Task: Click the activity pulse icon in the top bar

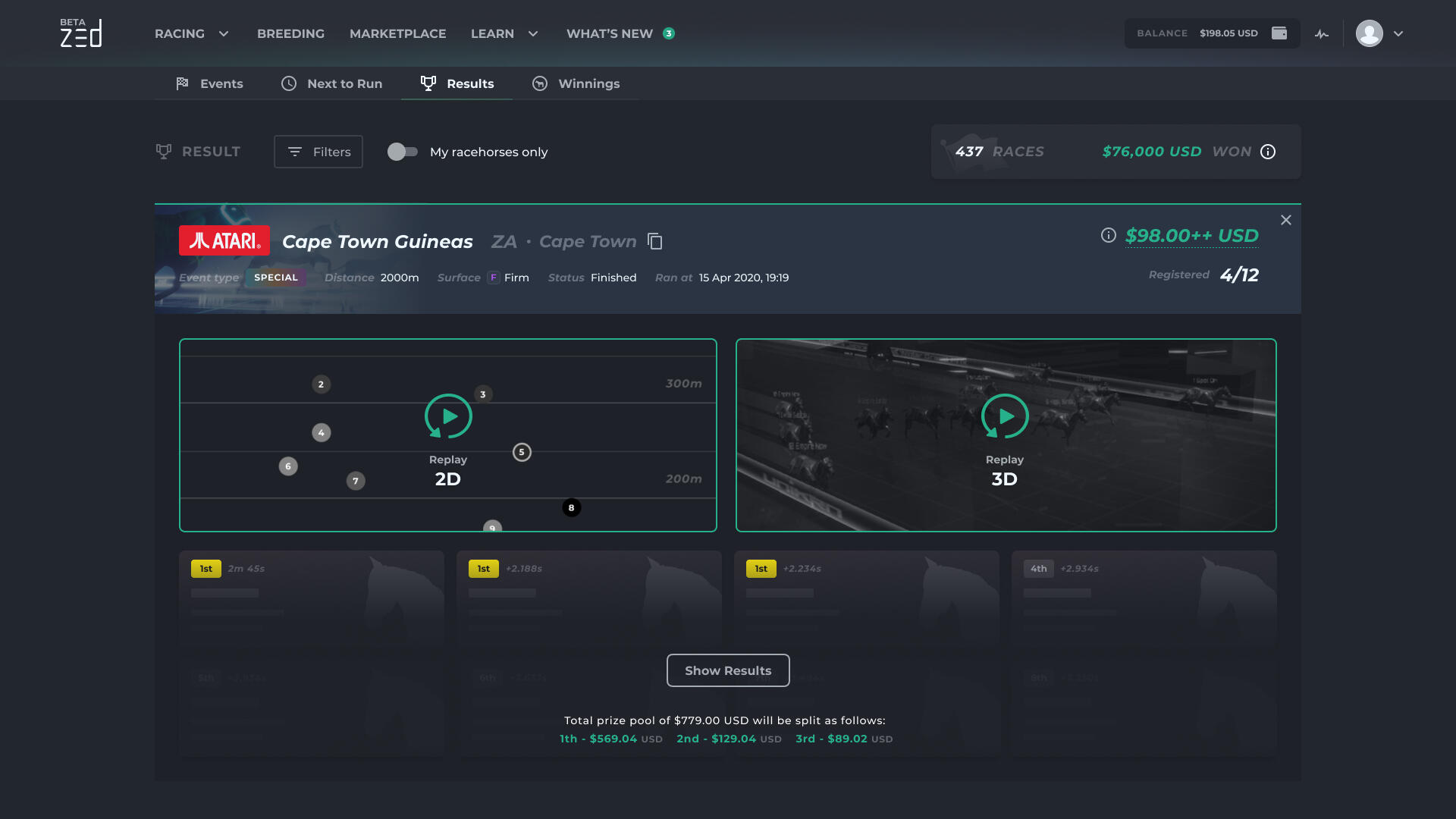Action: pyautogui.click(x=1322, y=33)
